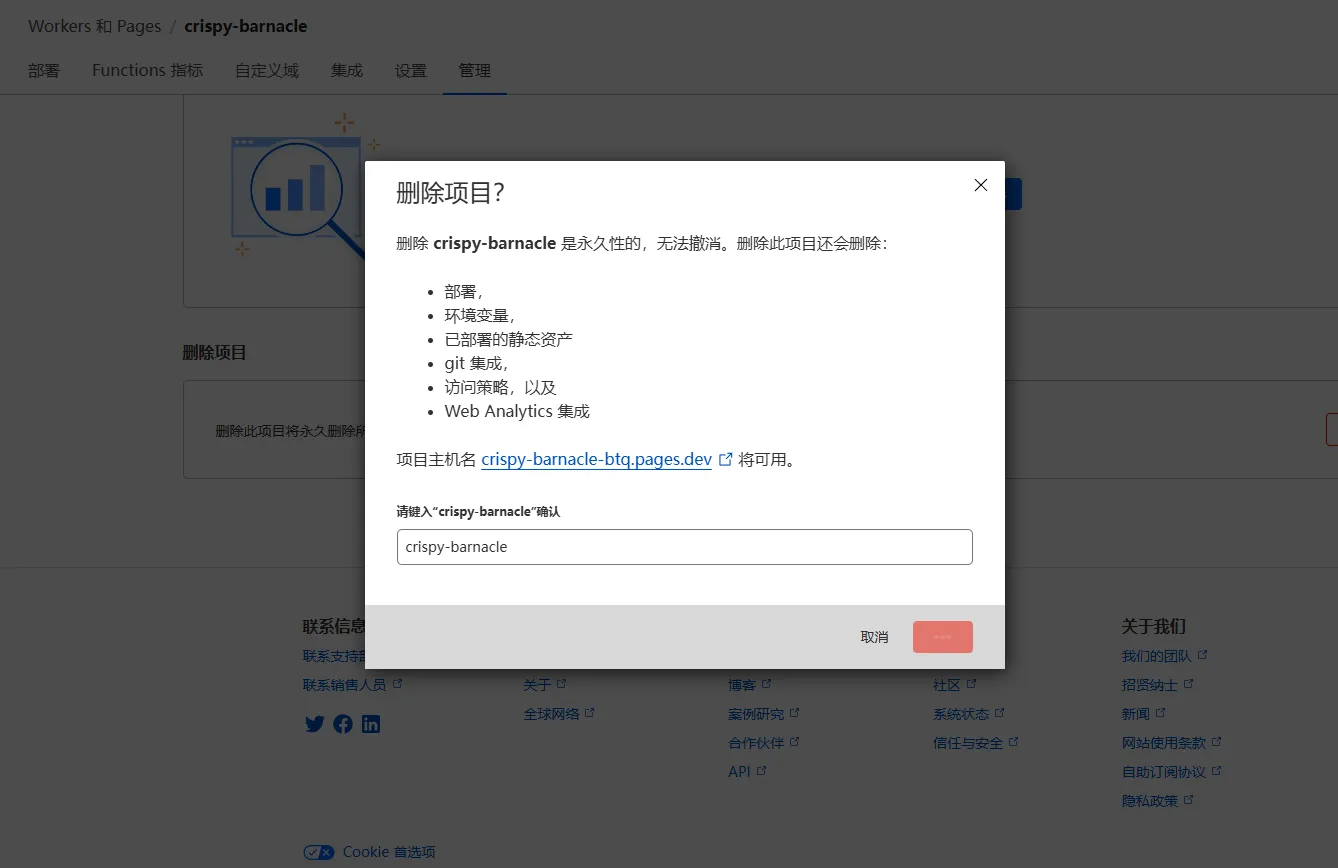
Task: Click the external-link icon next to 隐私政策
Action: point(1188,799)
